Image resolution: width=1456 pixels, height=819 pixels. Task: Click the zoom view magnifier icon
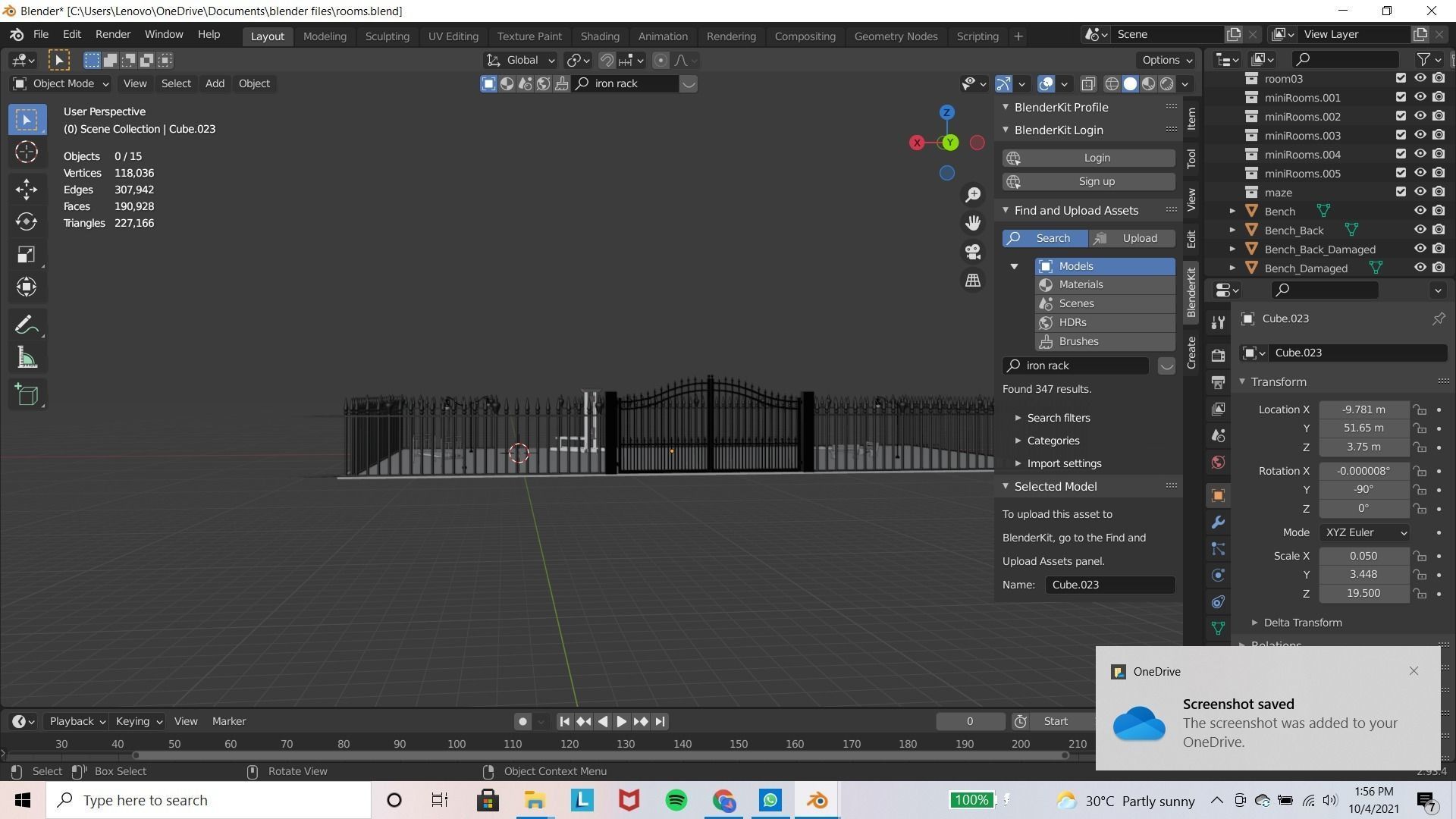(x=973, y=195)
